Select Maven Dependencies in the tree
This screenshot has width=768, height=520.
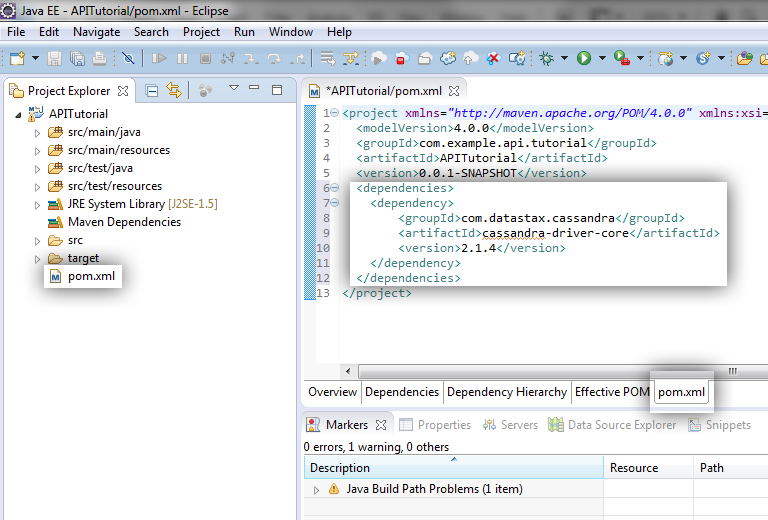(x=124, y=222)
